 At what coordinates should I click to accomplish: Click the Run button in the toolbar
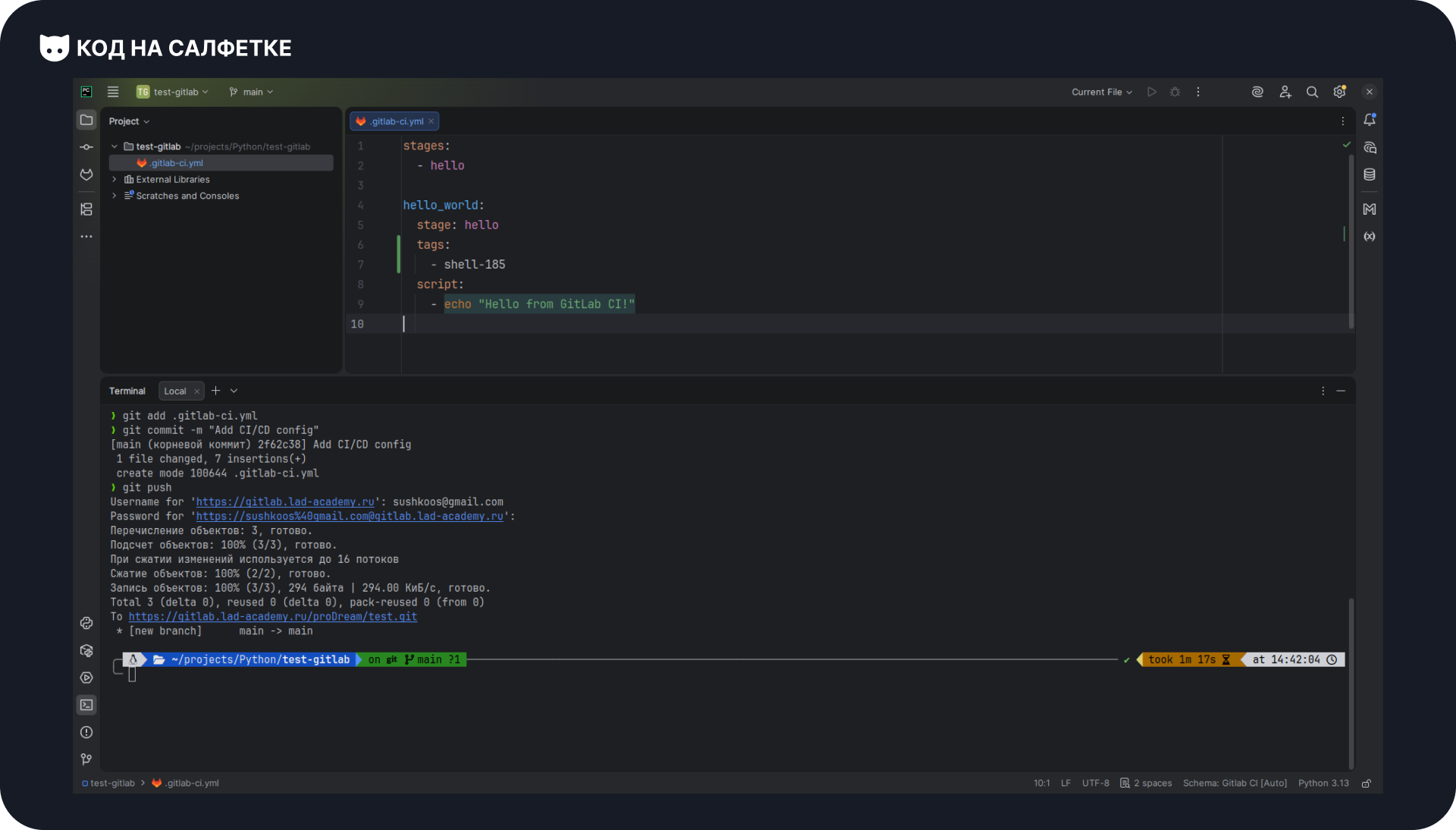point(1152,92)
